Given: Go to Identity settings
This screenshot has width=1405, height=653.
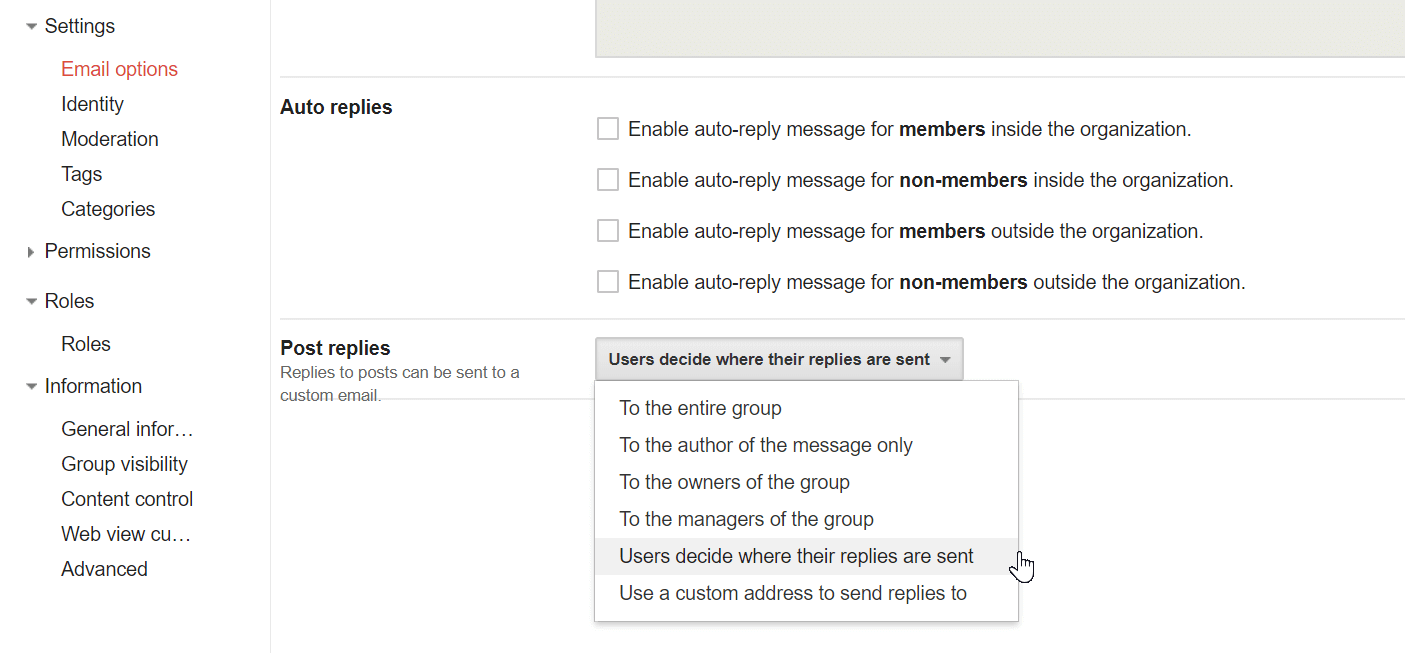Looking at the screenshot, I should click(x=92, y=104).
